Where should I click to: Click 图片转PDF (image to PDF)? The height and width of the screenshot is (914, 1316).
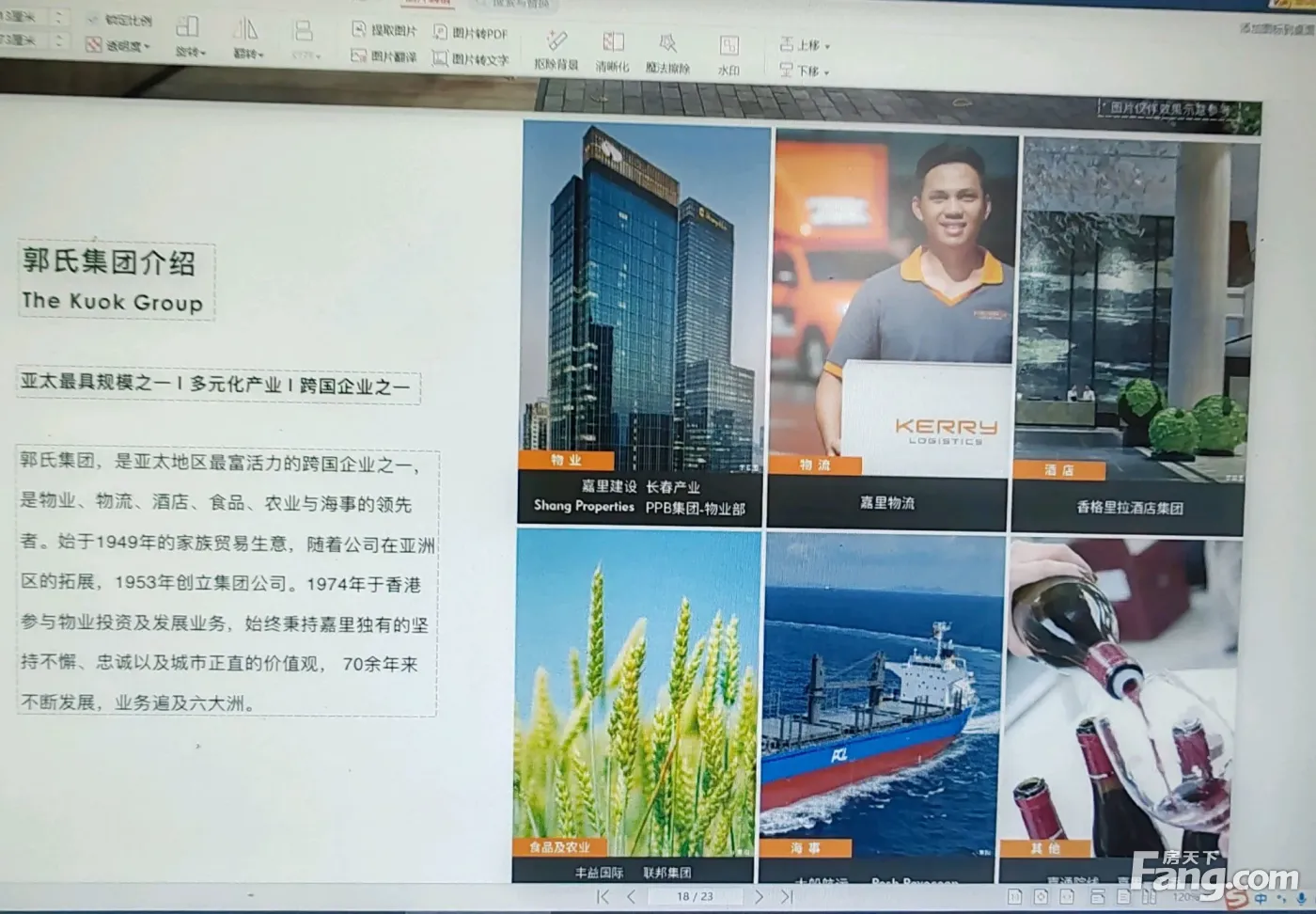tap(470, 34)
